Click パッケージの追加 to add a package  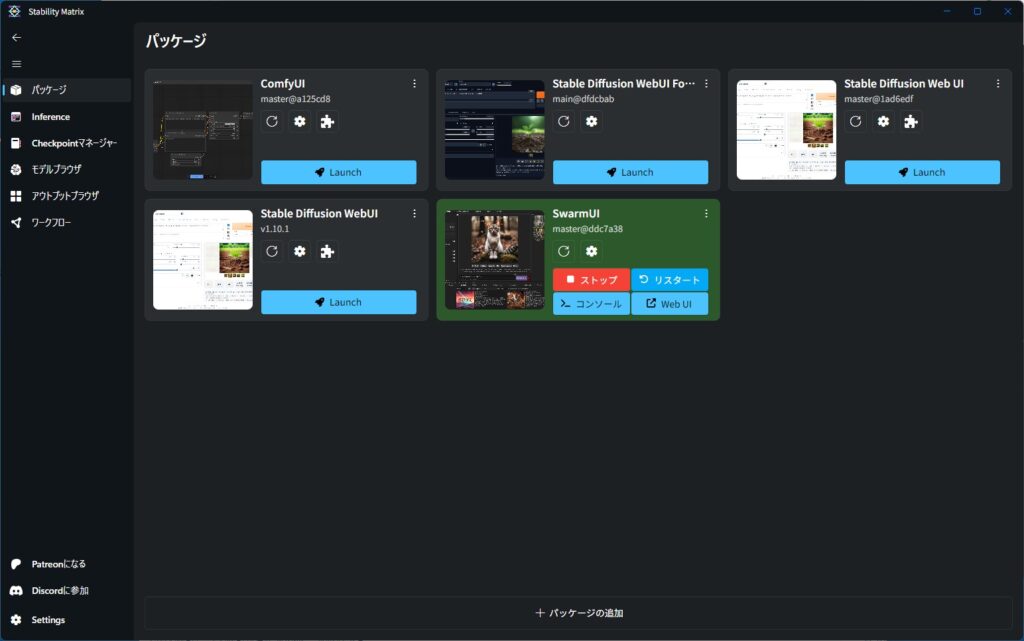click(x=578, y=613)
